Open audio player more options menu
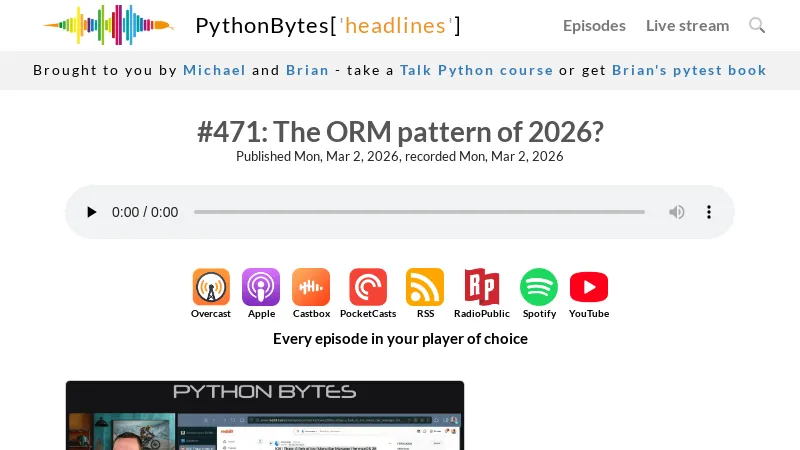Image resolution: width=800 pixels, height=450 pixels. [x=709, y=212]
